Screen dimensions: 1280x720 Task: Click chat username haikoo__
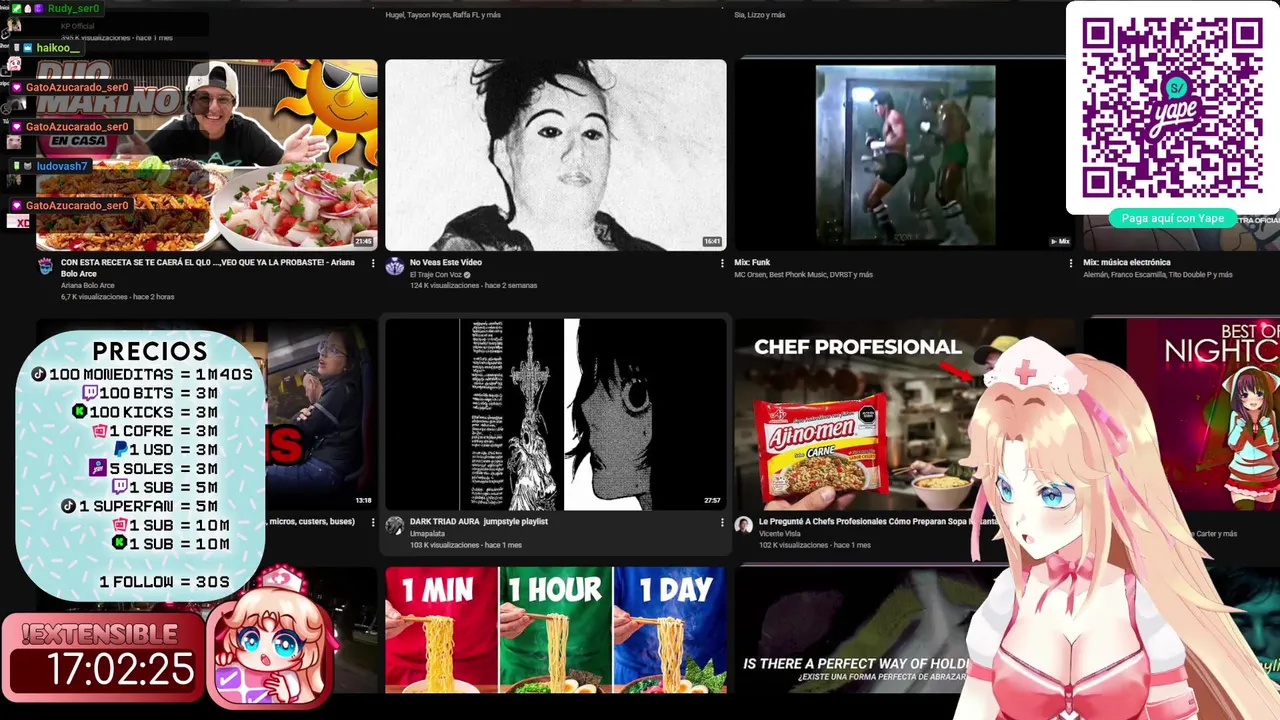click(59, 48)
